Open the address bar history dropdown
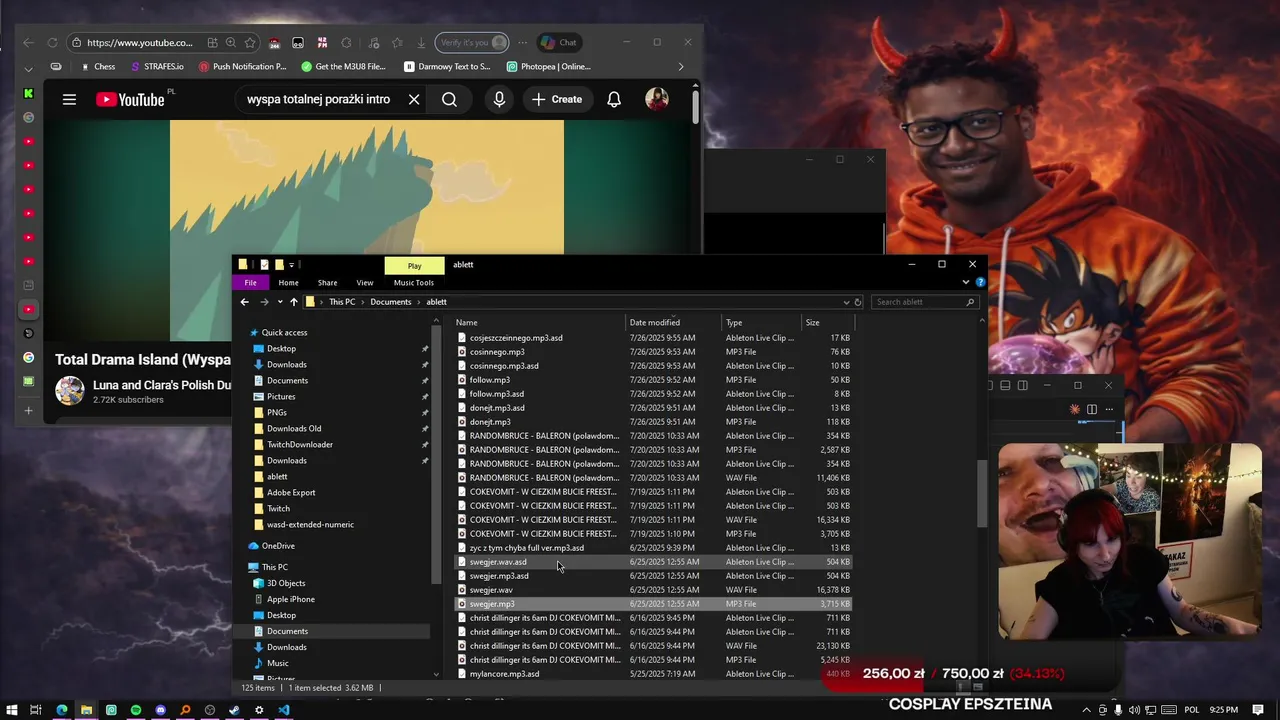This screenshot has height=720, width=1280. pos(846,302)
